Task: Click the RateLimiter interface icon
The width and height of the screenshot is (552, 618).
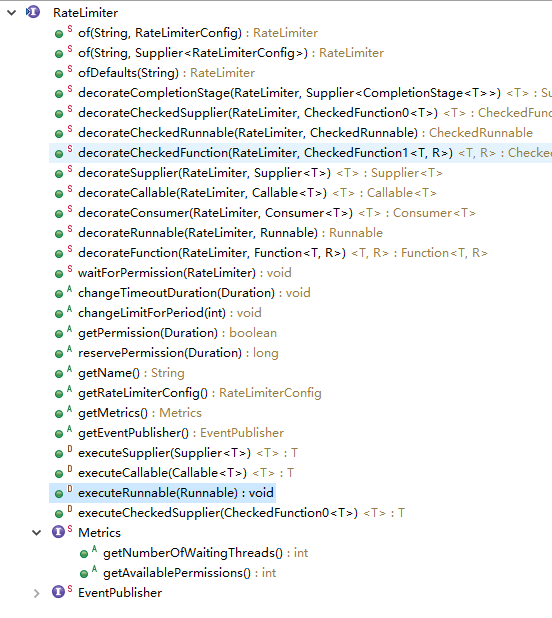Action: point(33,12)
